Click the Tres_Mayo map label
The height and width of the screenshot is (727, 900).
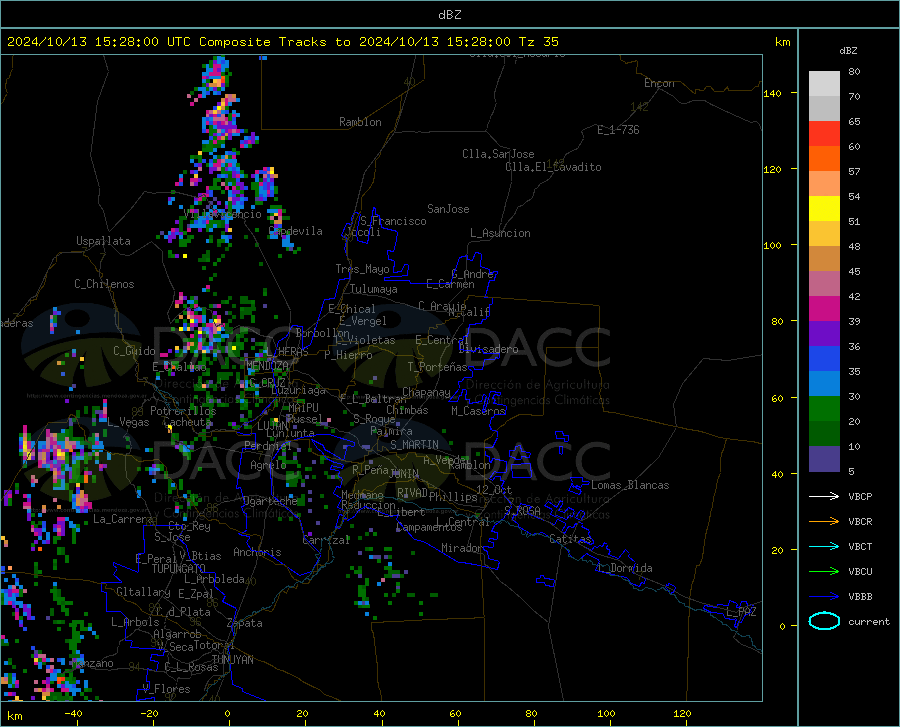tap(362, 269)
